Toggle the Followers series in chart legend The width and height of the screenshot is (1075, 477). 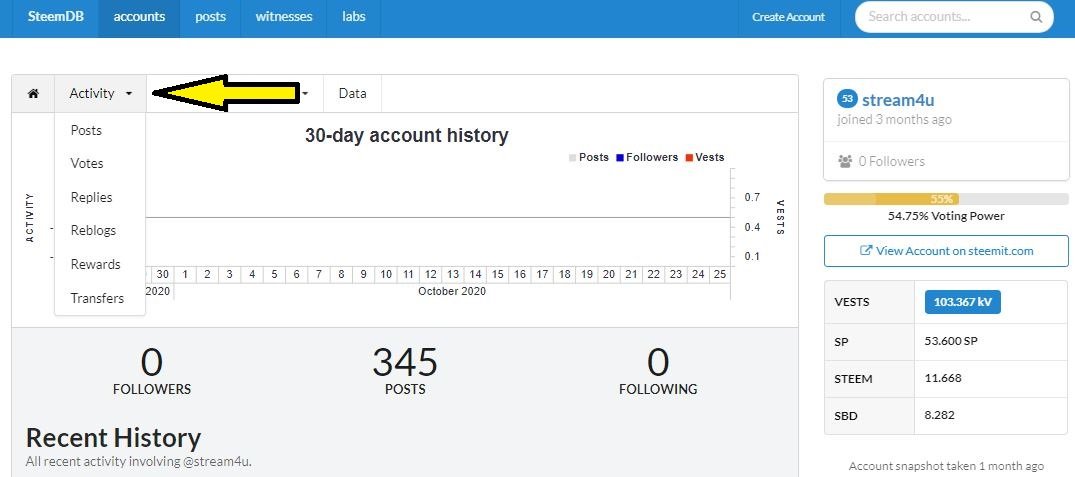(646, 157)
